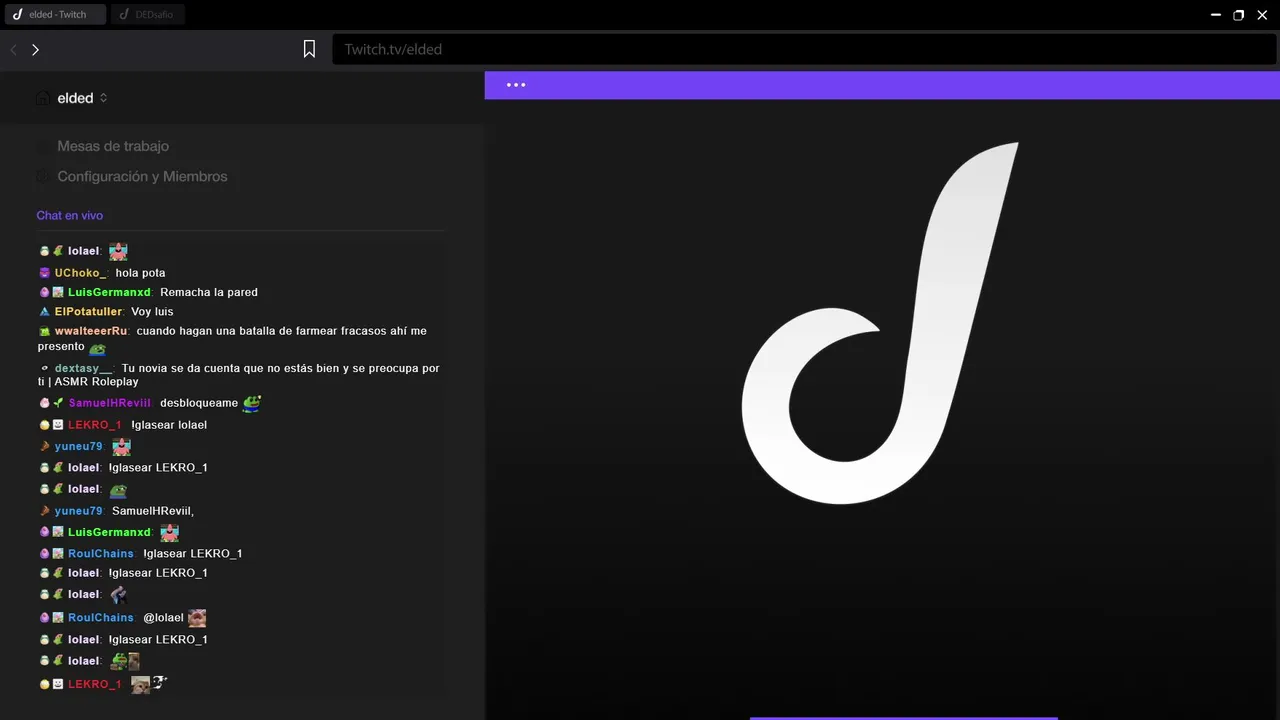Click the text "hola pota"
1280x720 pixels.
140,273
